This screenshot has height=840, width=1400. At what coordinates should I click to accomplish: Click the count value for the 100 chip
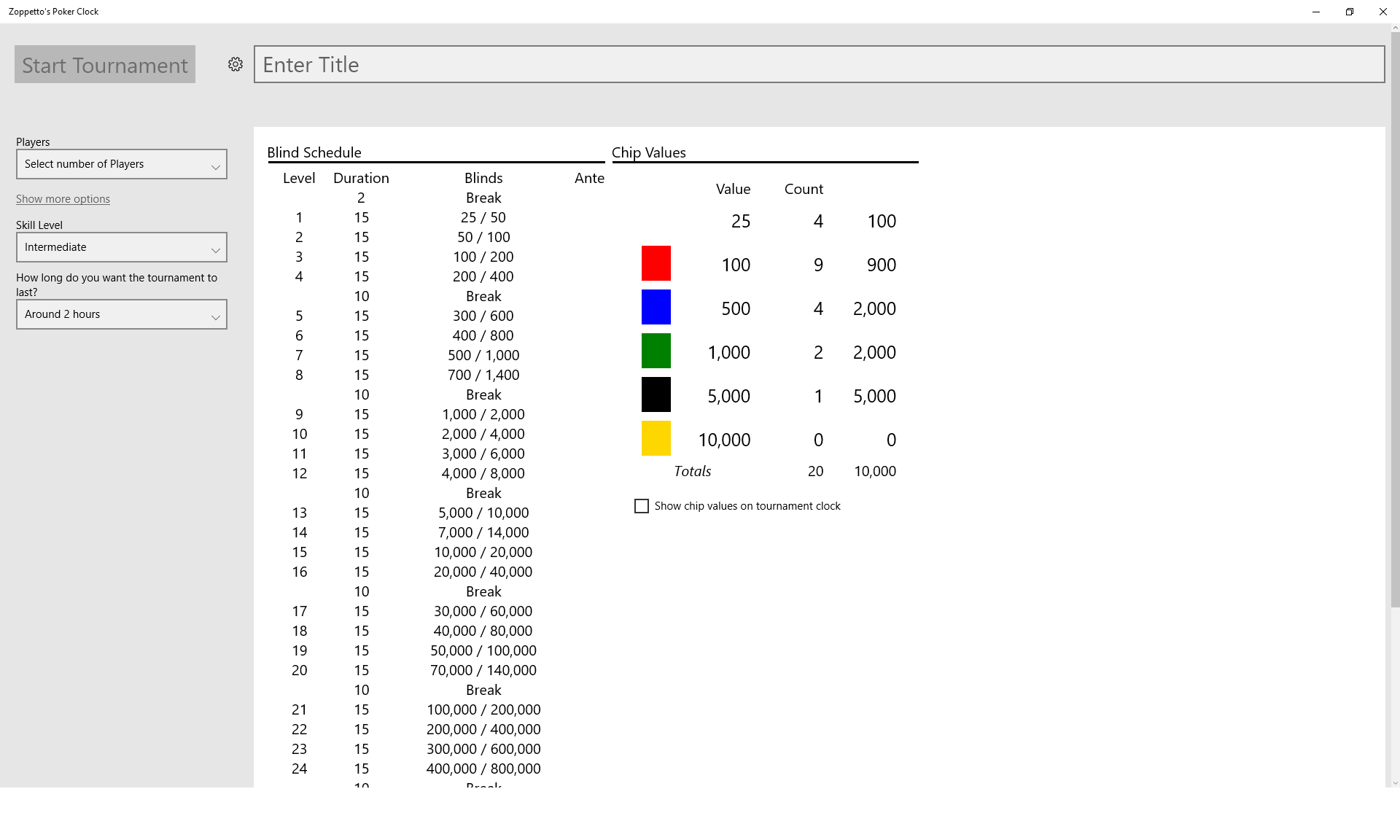pos(818,265)
